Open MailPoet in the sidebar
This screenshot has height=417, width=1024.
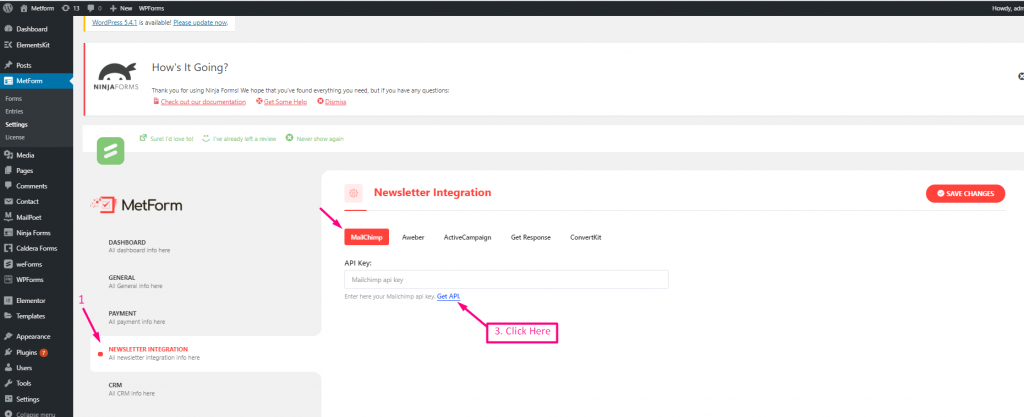click(29, 217)
